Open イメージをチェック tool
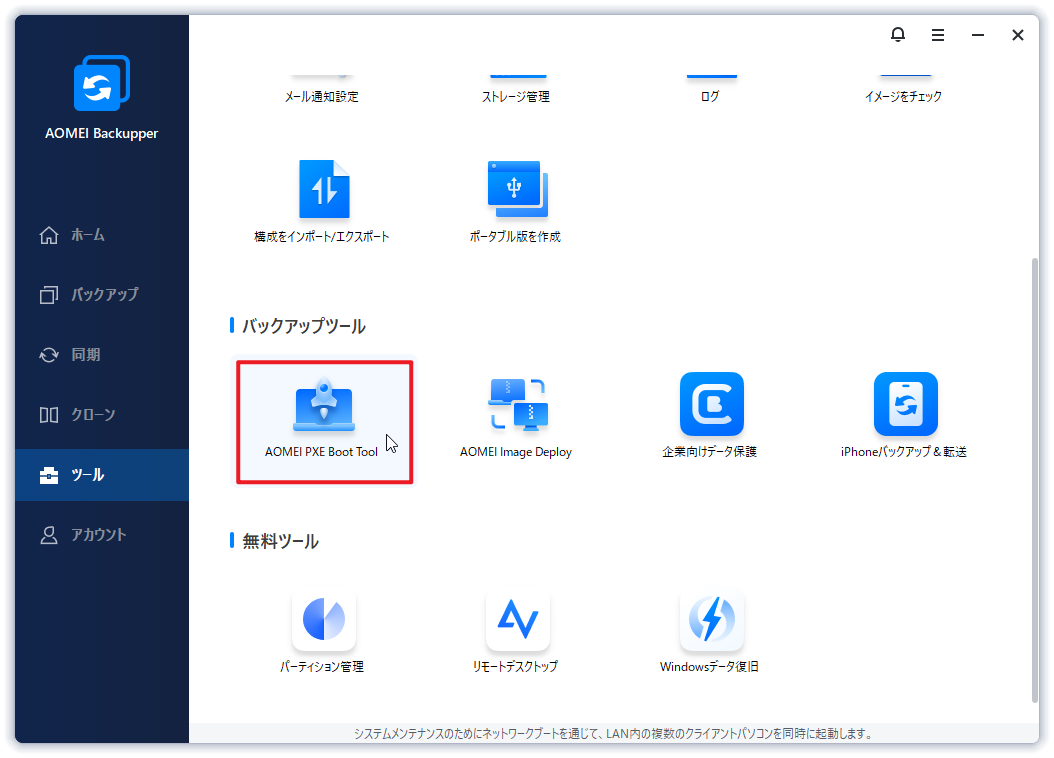Viewport: 1054px width, 758px height. pos(904,90)
